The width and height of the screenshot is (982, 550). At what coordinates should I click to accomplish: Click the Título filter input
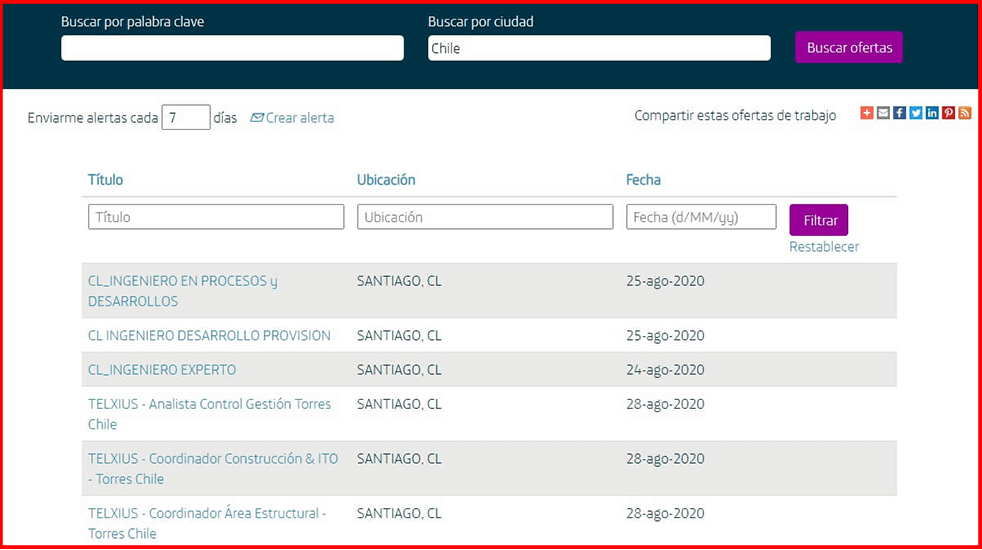(216, 217)
